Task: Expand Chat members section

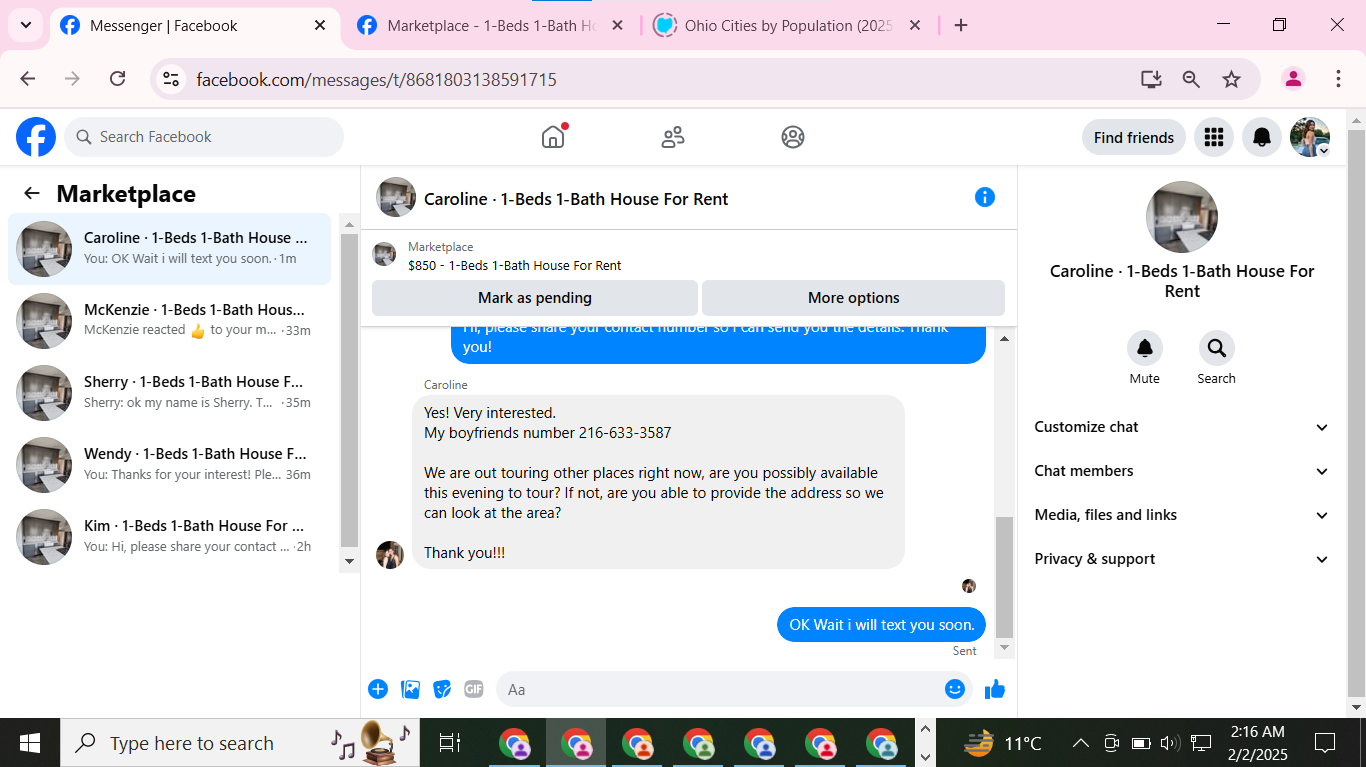Action: tap(1182, 471)
